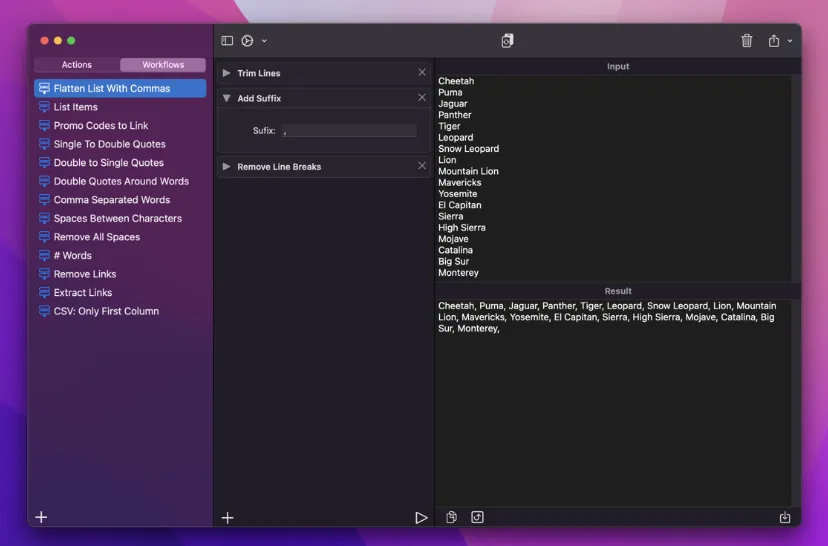Screen dimensions: 828x546
Task: Select the Remove Links workflow
Action: coord(120,274)
